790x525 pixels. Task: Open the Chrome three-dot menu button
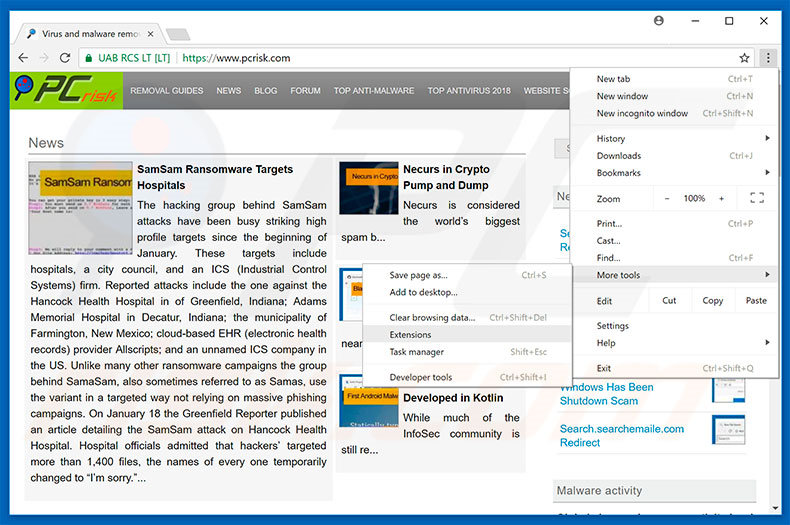[x=768, y=58]
